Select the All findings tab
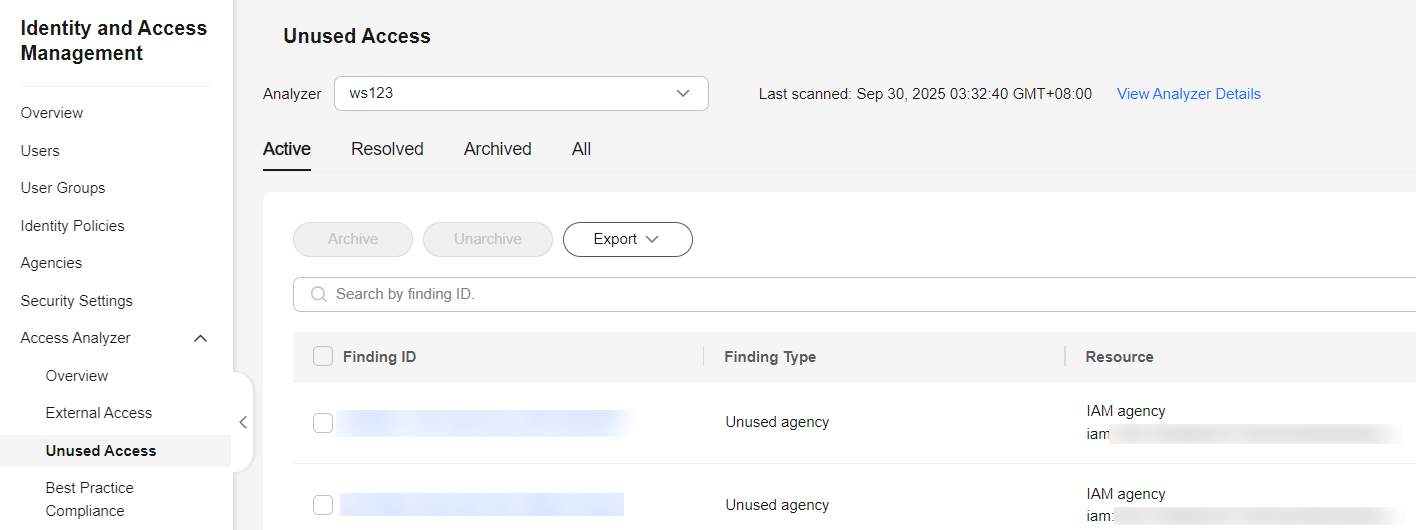The height and width of the screenshot is (530, 1416). click(x=581, y=149)
